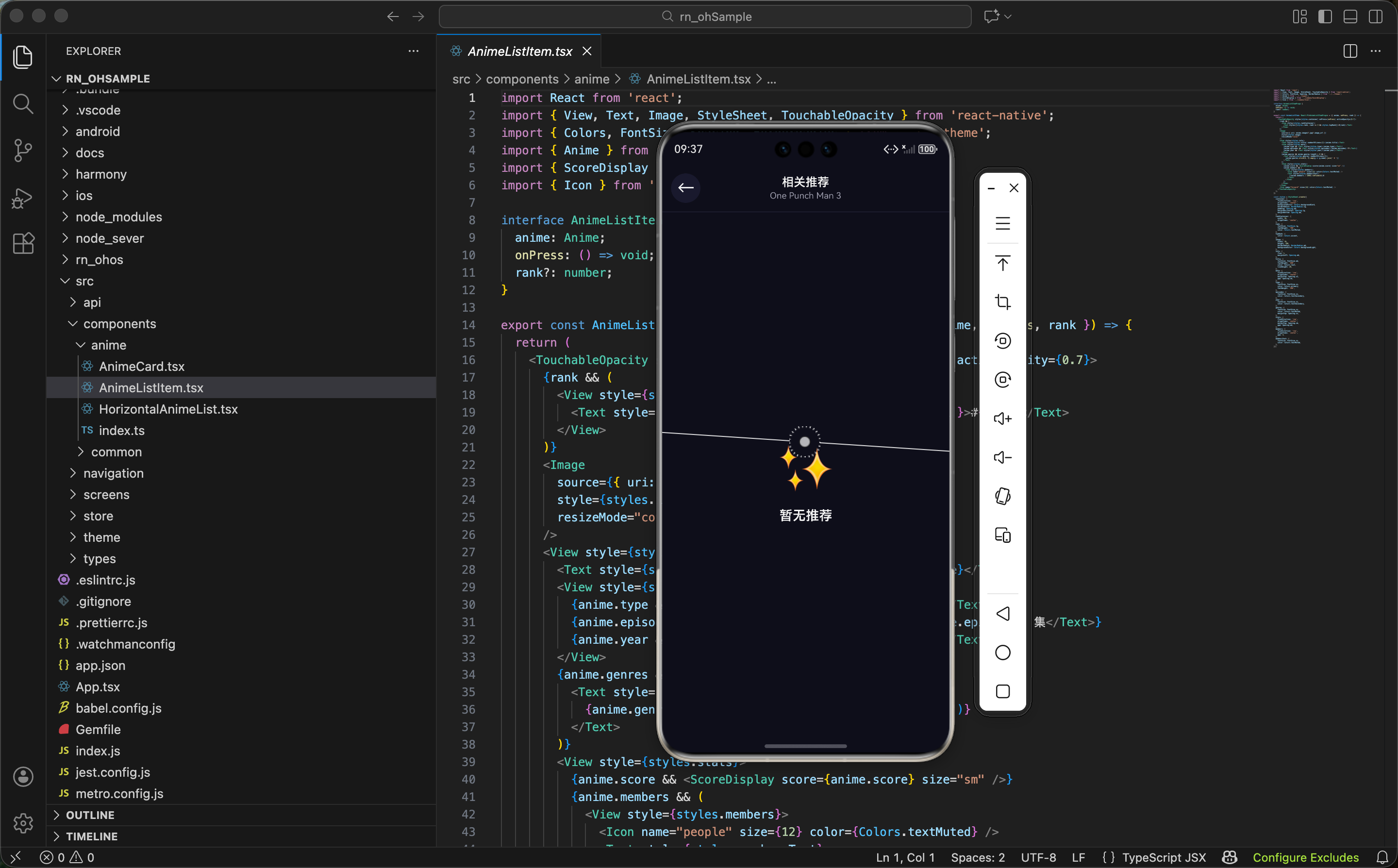Open the Explorer more actions menu
This screenshot has width=1398, height=868.
coord(413,51)
